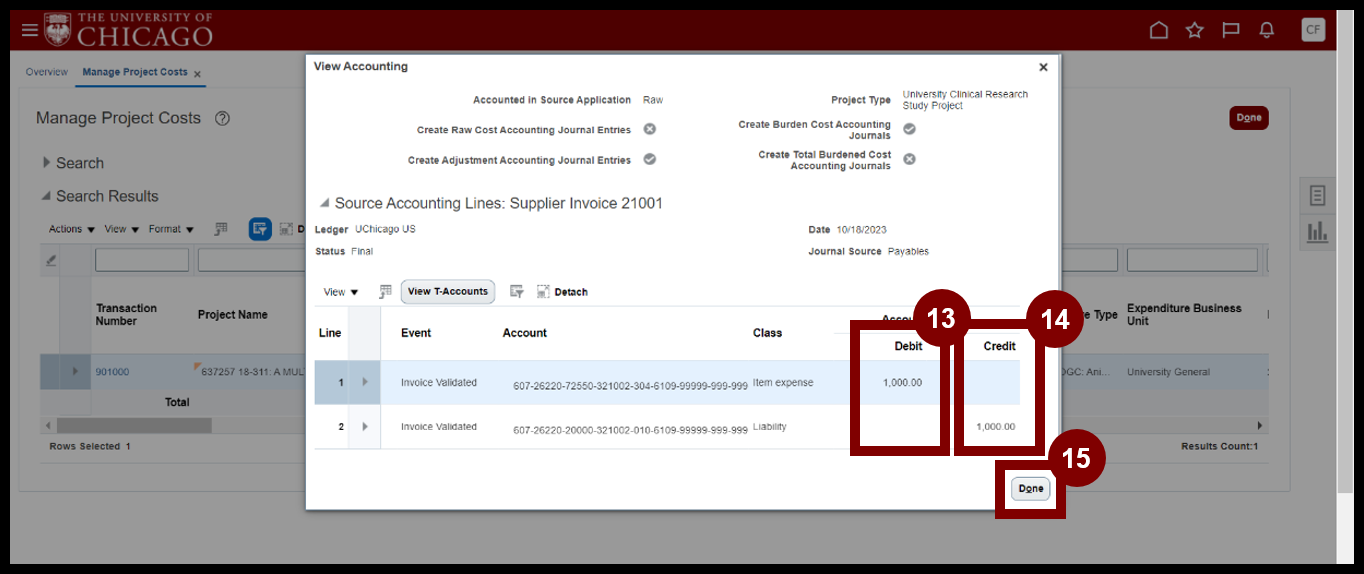Expand the transaction 901000 row
Image resolution: width=1364 pixels, height=574 pixels.
coord(75,372)
